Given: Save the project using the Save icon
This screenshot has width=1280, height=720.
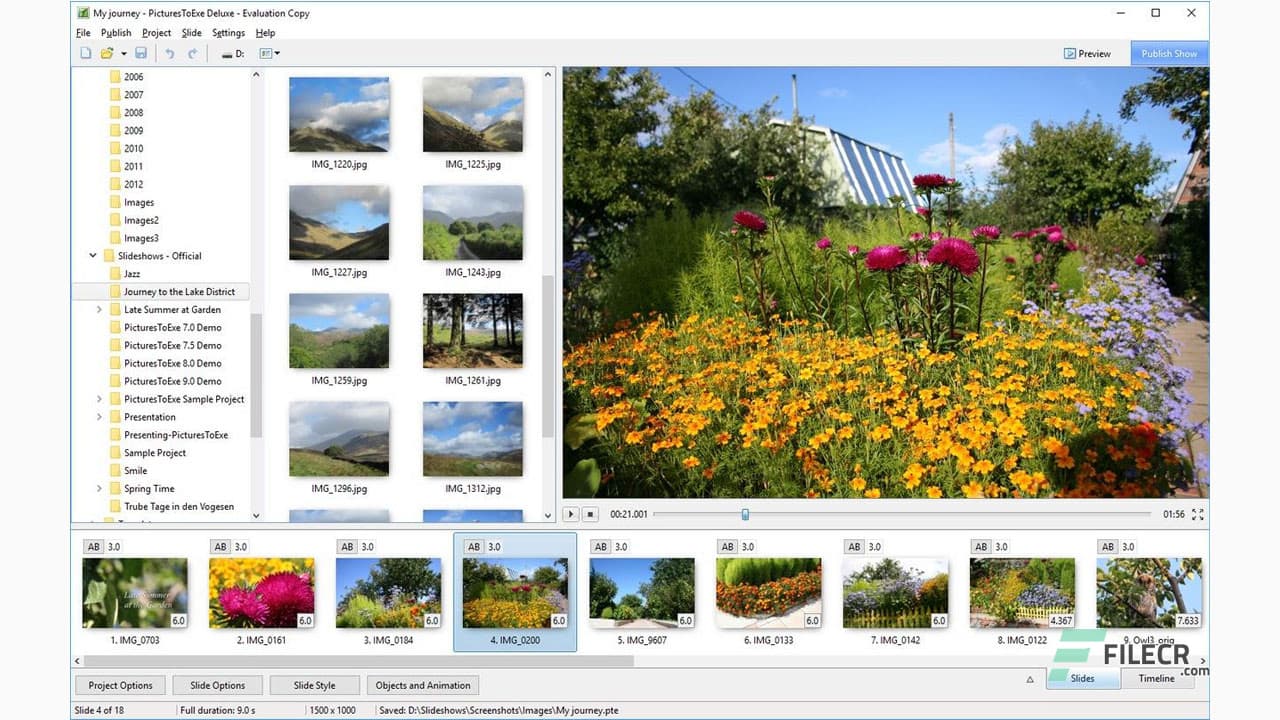Looking at the screenshot, I should pos(141,53).
